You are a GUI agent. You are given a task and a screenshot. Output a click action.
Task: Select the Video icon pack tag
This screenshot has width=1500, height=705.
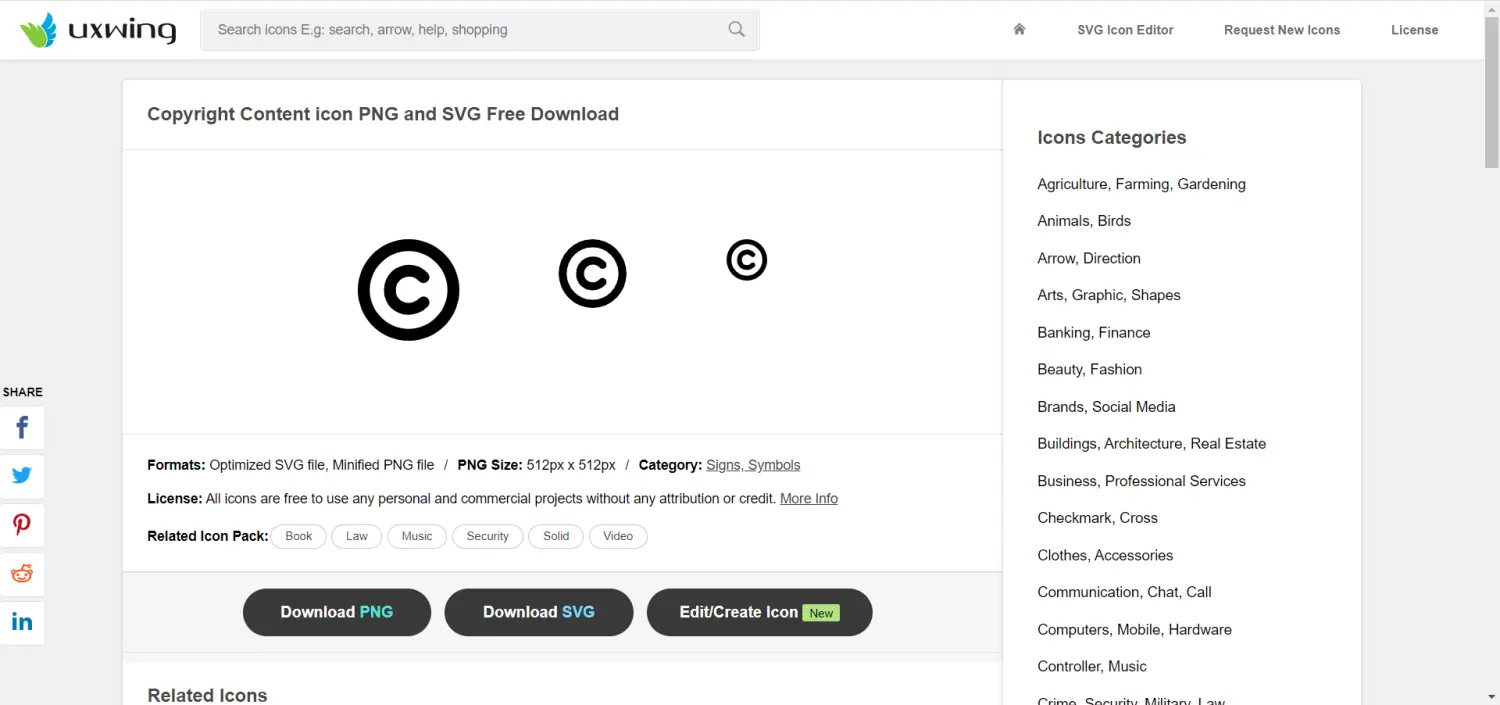click(618, 536)
